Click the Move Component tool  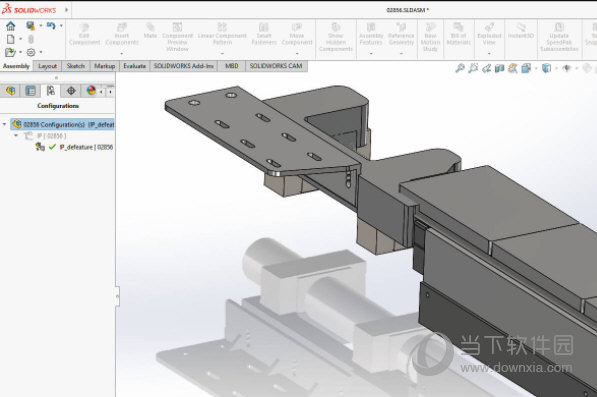coord(297,33)
